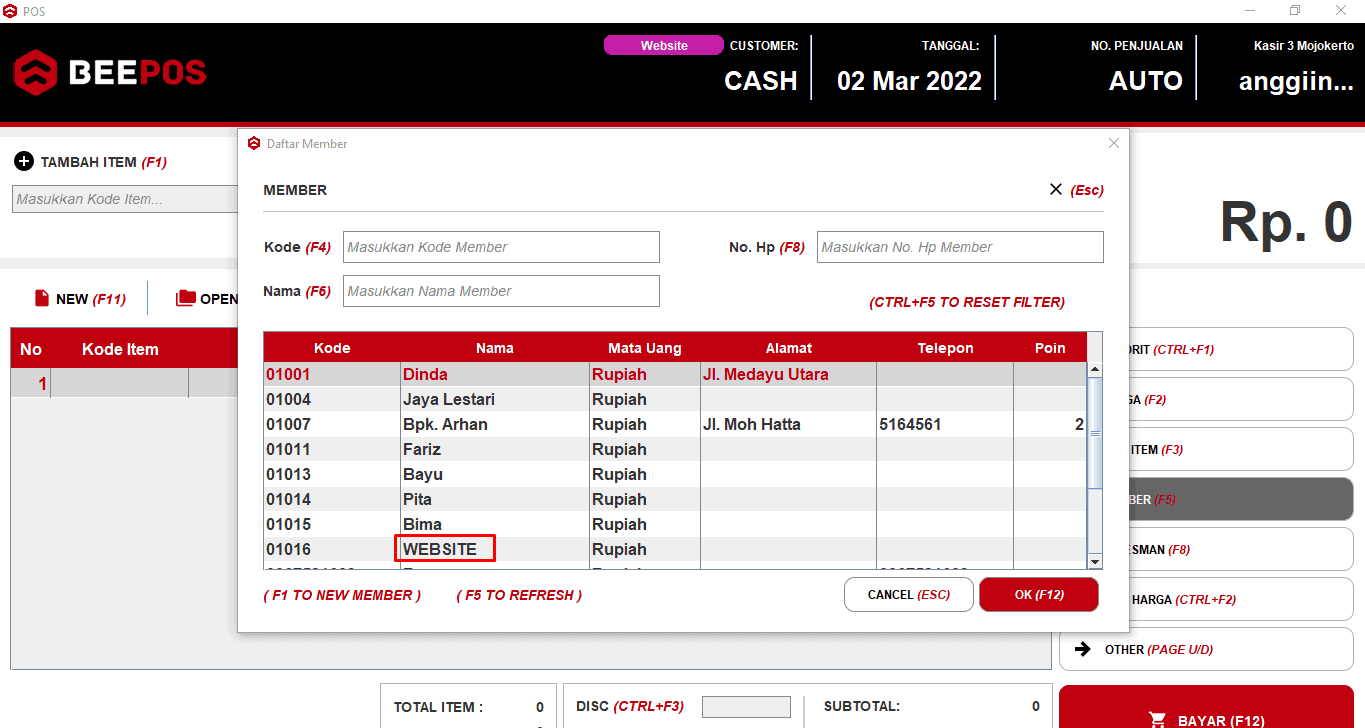Close the Daftar Member dialog window
1365x728 pixels.
tap(1114, 143)
